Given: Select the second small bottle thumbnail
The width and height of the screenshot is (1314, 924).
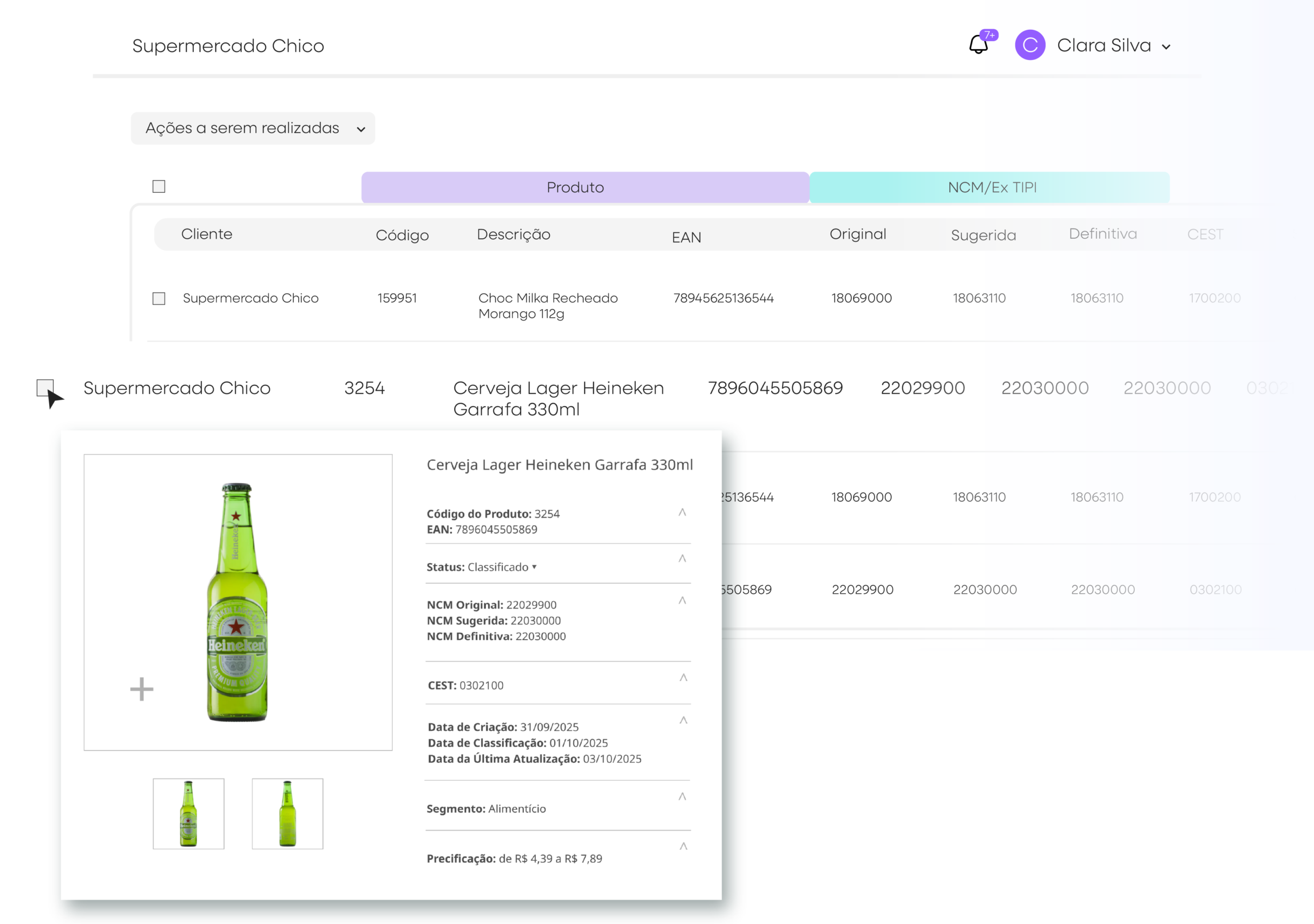Looking at the screenshot, I should pos(287,814).
